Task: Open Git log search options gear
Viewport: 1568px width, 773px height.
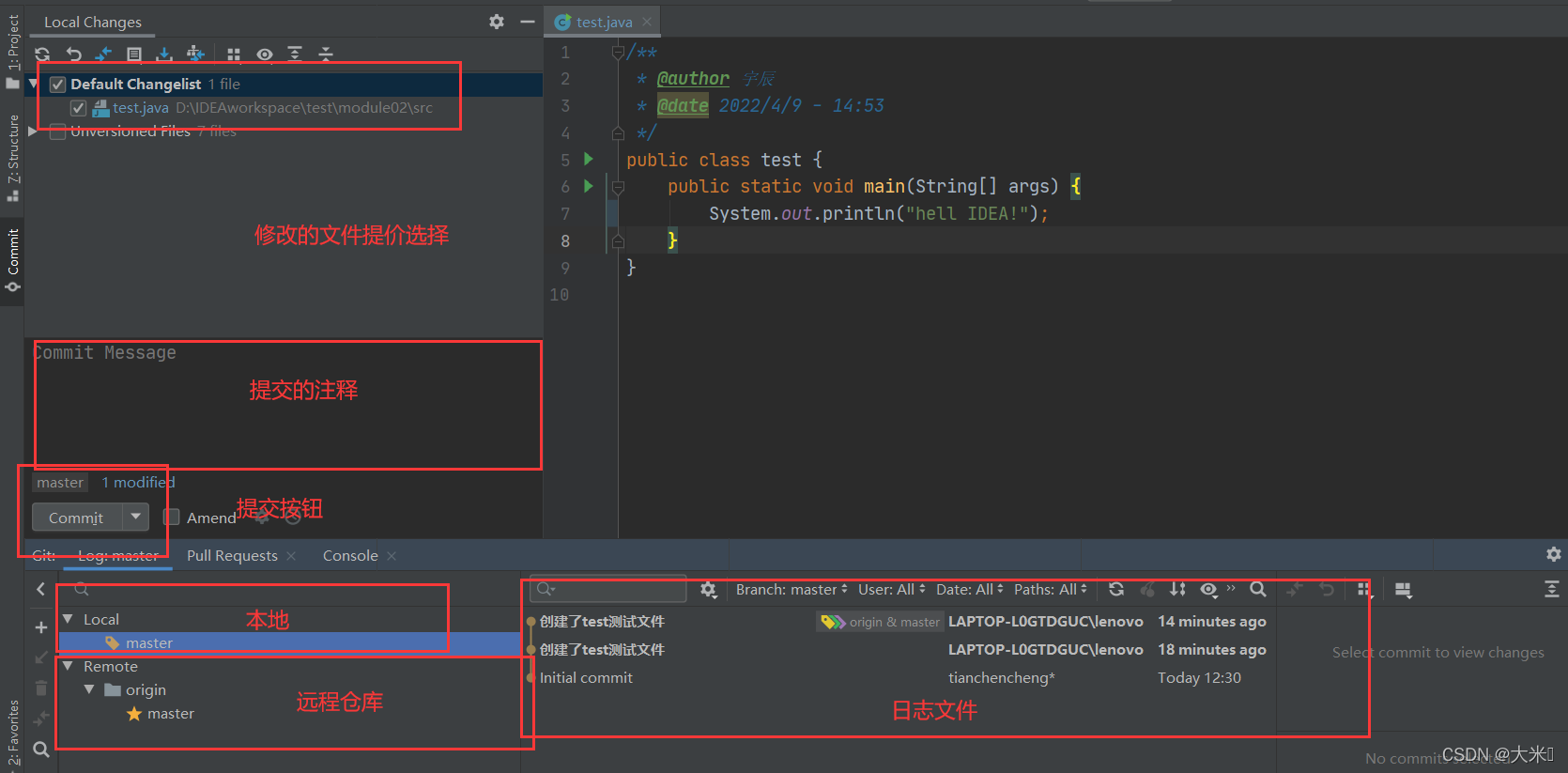Action: (709, 590)
